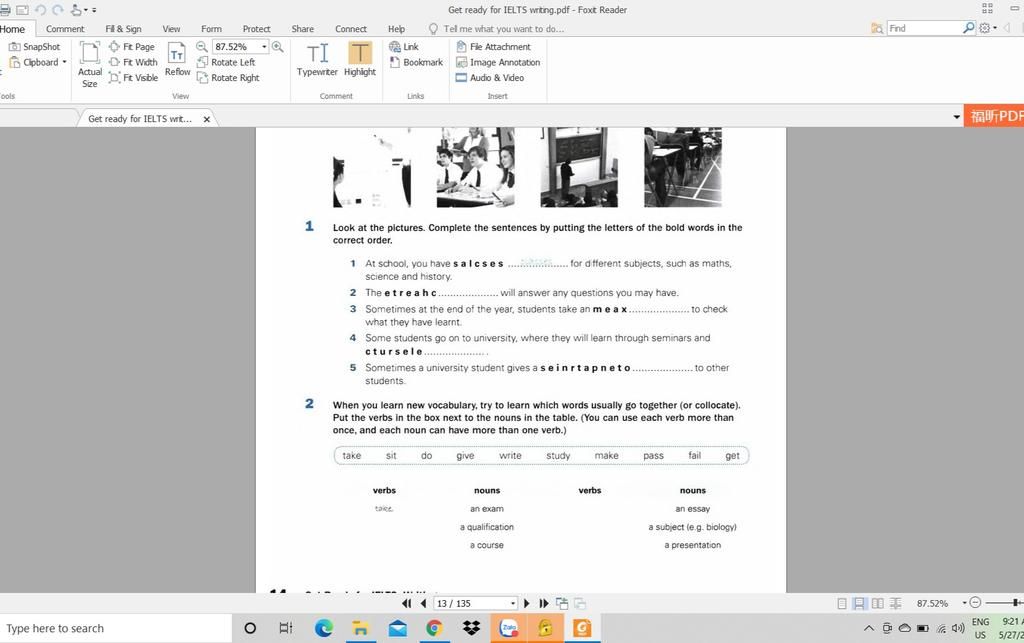The width and height of the screenshot is (1024, 643).
Task: Activate Reflow mode
Action: (x=177, y=59)
